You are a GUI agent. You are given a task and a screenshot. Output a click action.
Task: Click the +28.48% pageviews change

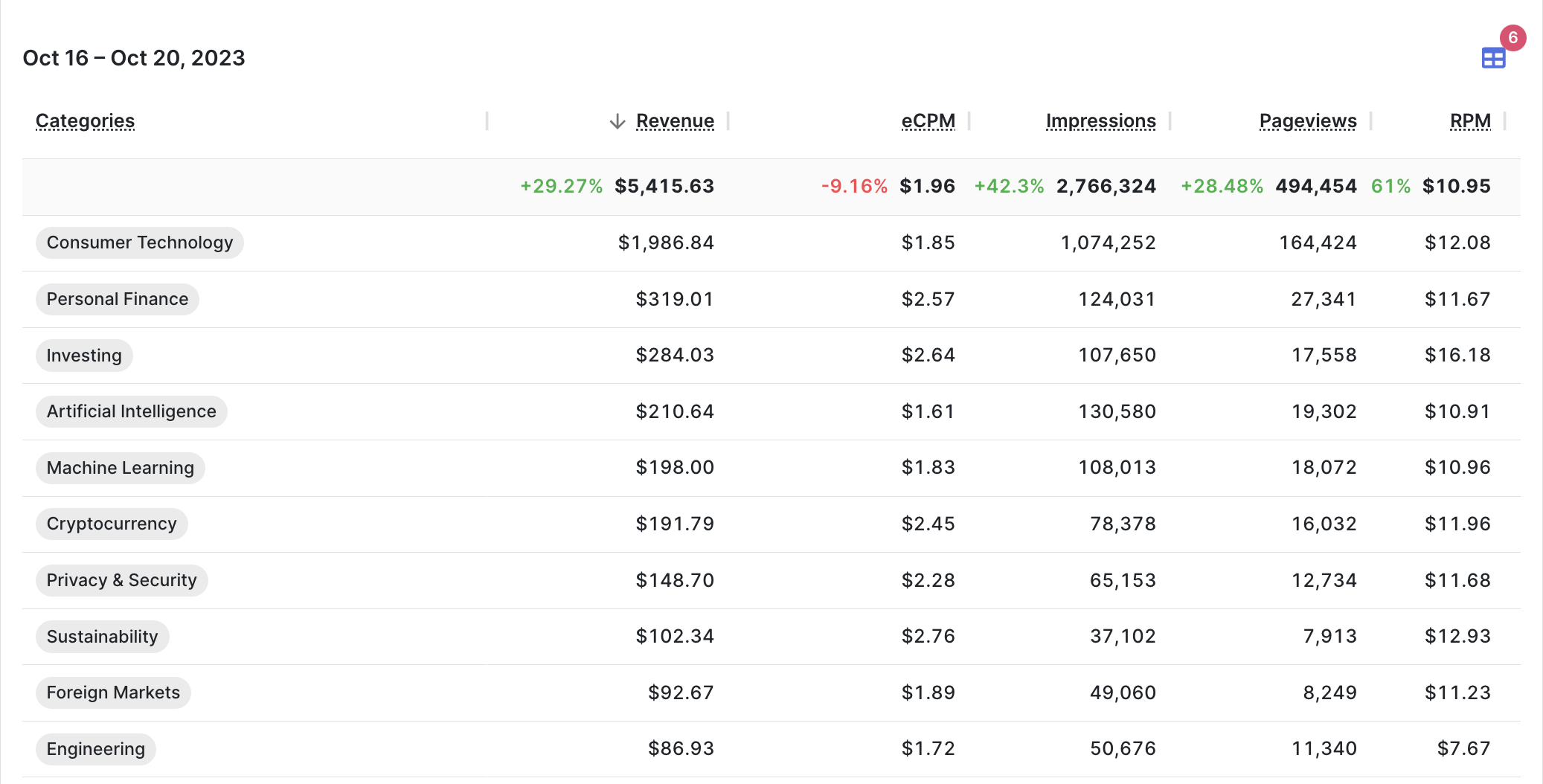pyautogui.click(x=1222, y=186)
